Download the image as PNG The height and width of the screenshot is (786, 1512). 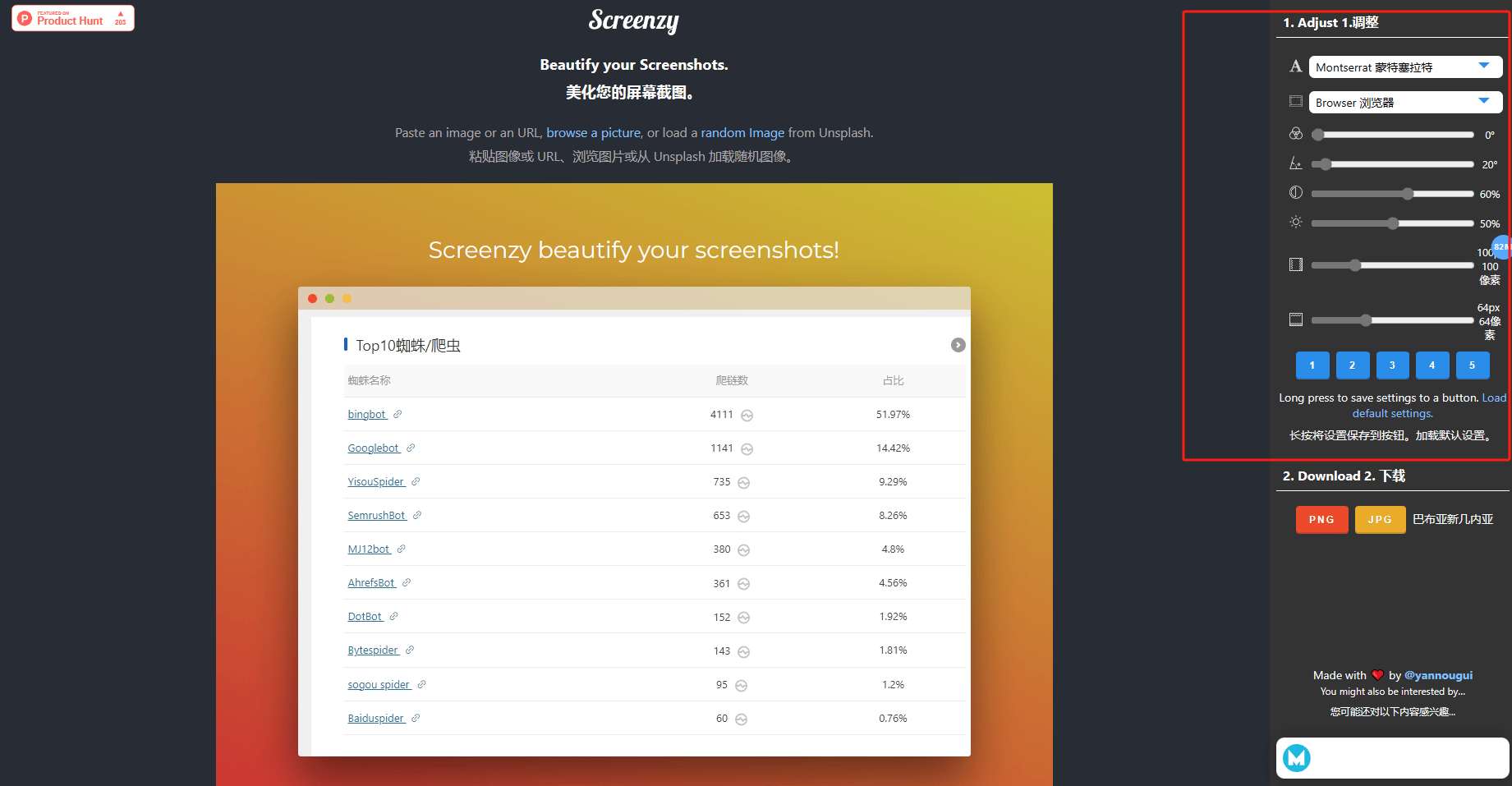tap(1321, 519)
